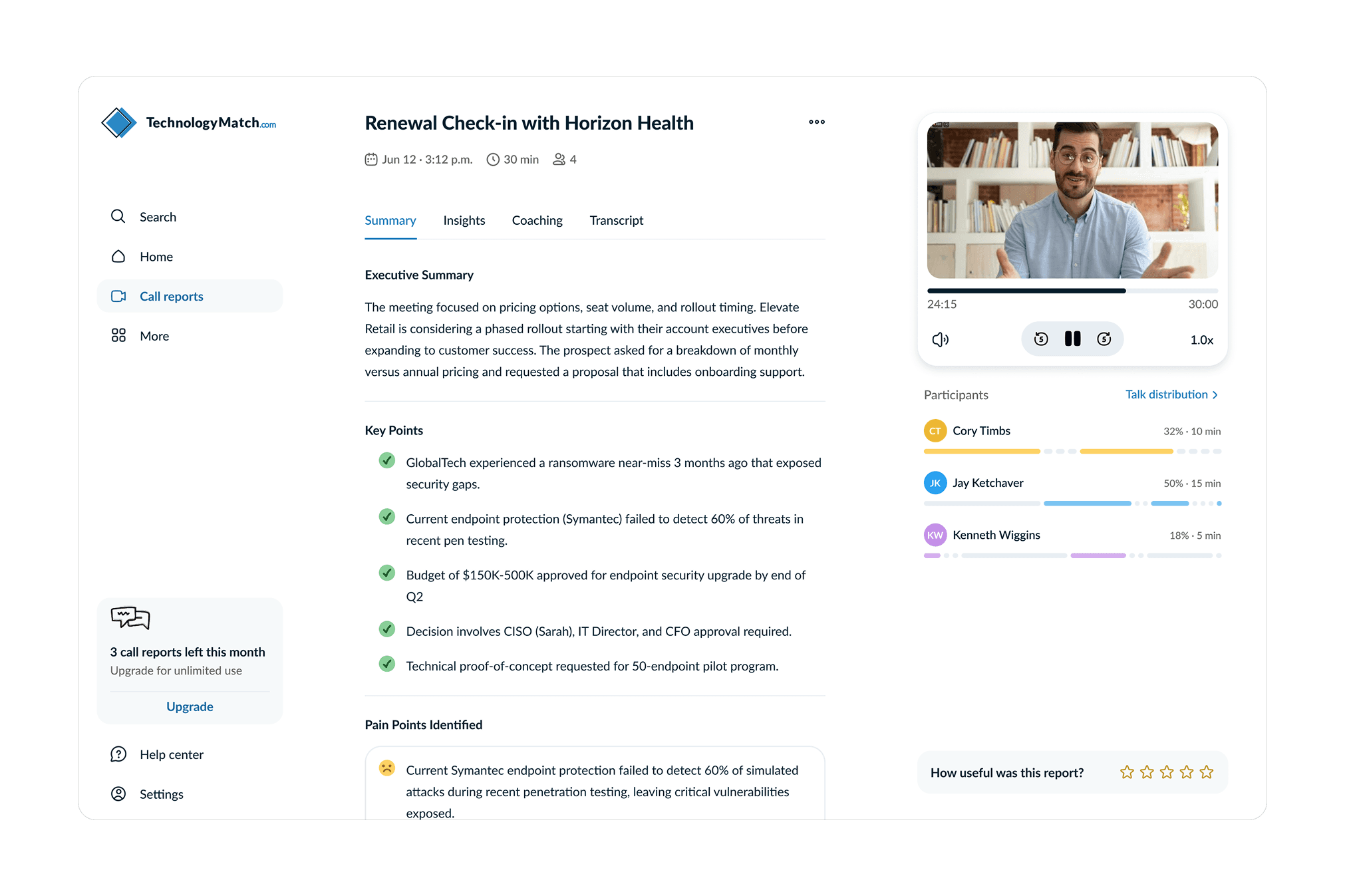1345x896 pixels.
Task: Rate the report four stars
Action: point(1187,772)
